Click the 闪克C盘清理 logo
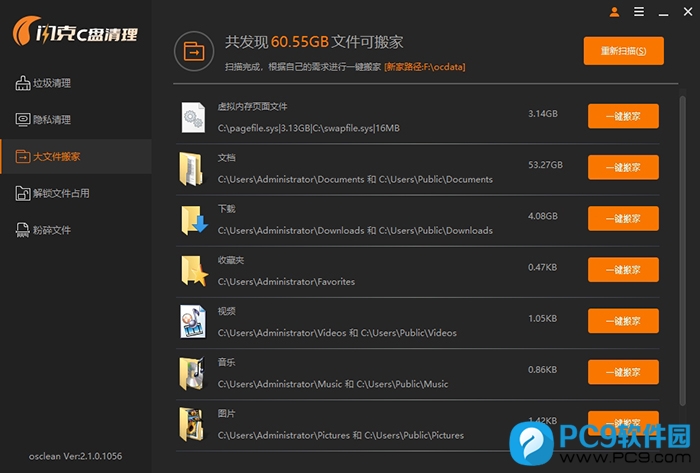The image size is (700, 473). coord(75,31)
